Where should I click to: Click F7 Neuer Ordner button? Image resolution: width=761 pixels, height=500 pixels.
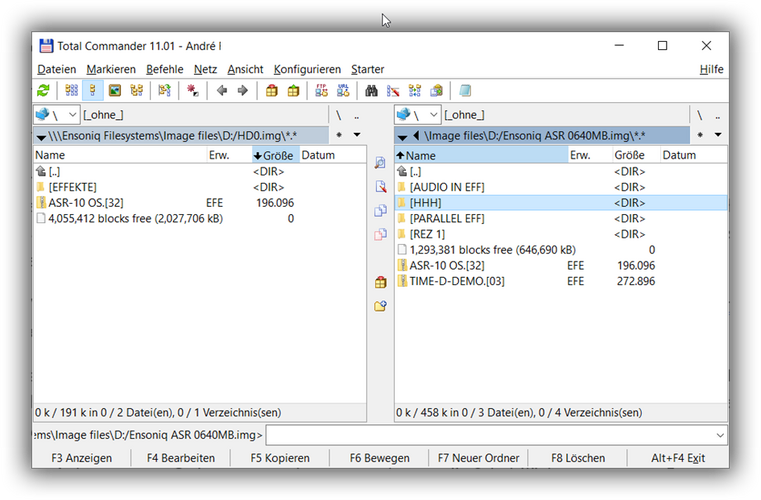(x=479, y=458)
